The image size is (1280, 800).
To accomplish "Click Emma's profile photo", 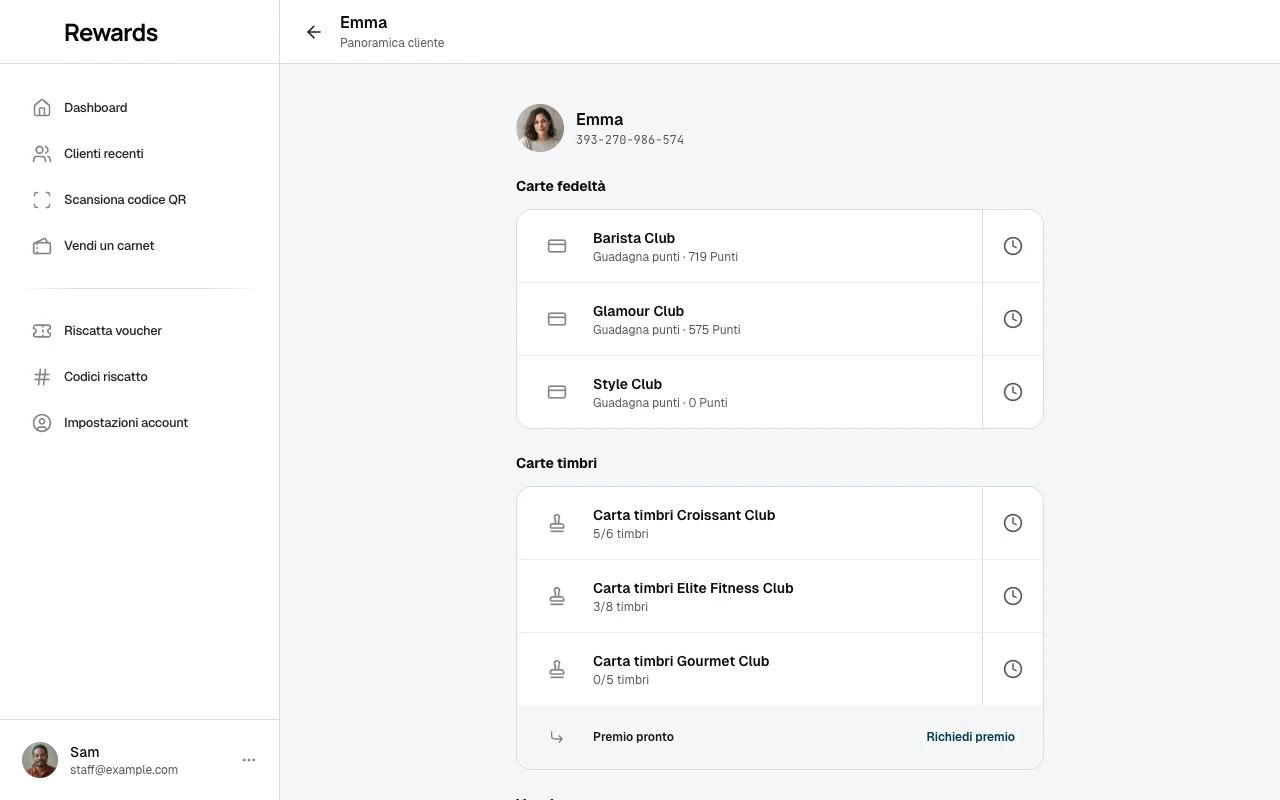I will (540, 128).
